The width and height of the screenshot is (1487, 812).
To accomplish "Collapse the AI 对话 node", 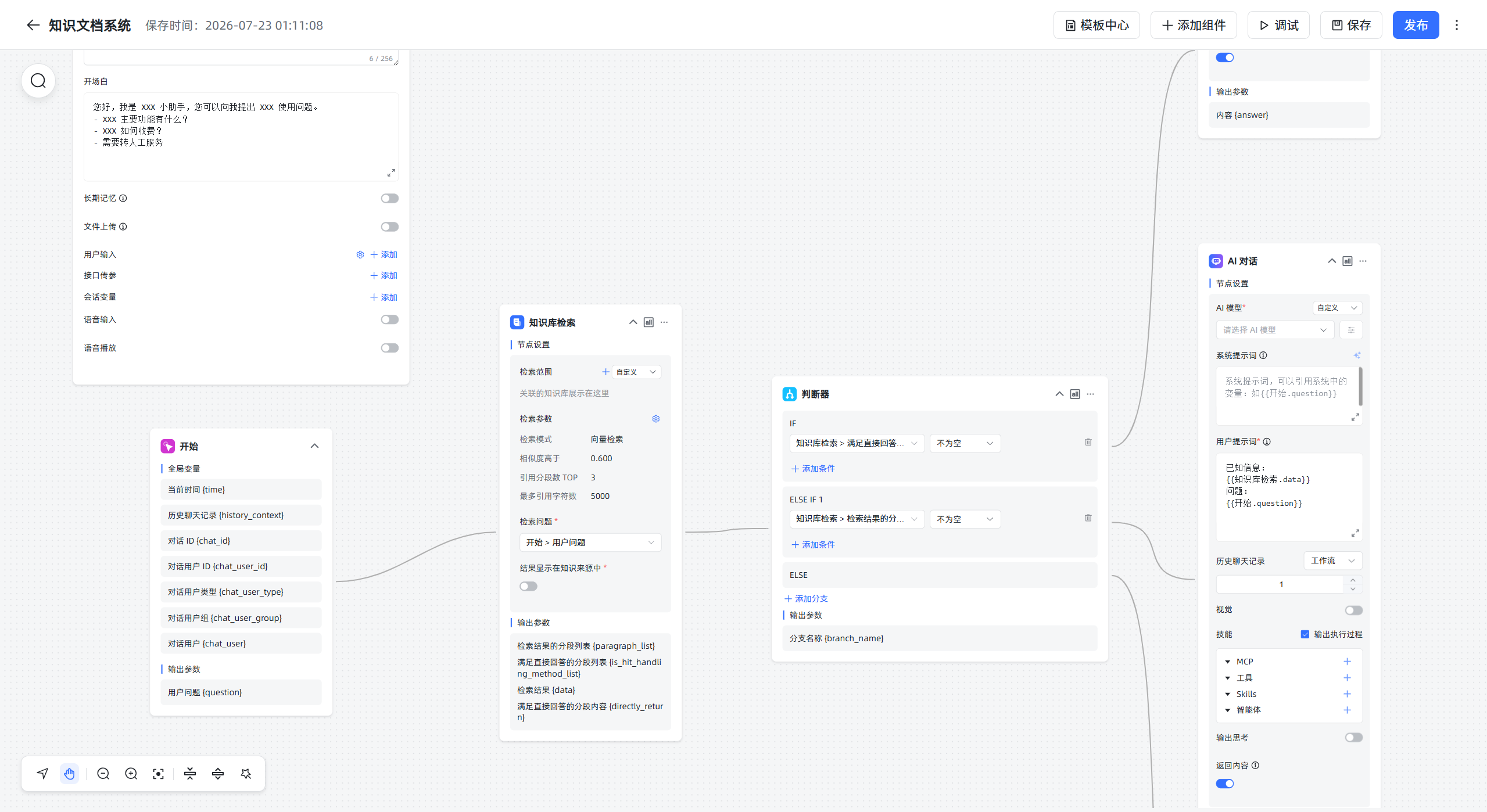I will pos(1332,261).
